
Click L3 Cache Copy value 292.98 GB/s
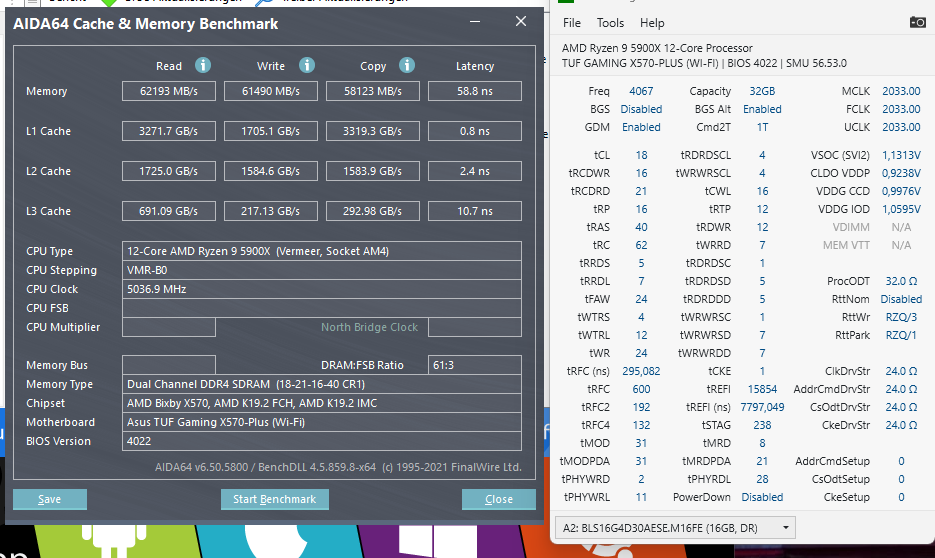coord(373,211)
